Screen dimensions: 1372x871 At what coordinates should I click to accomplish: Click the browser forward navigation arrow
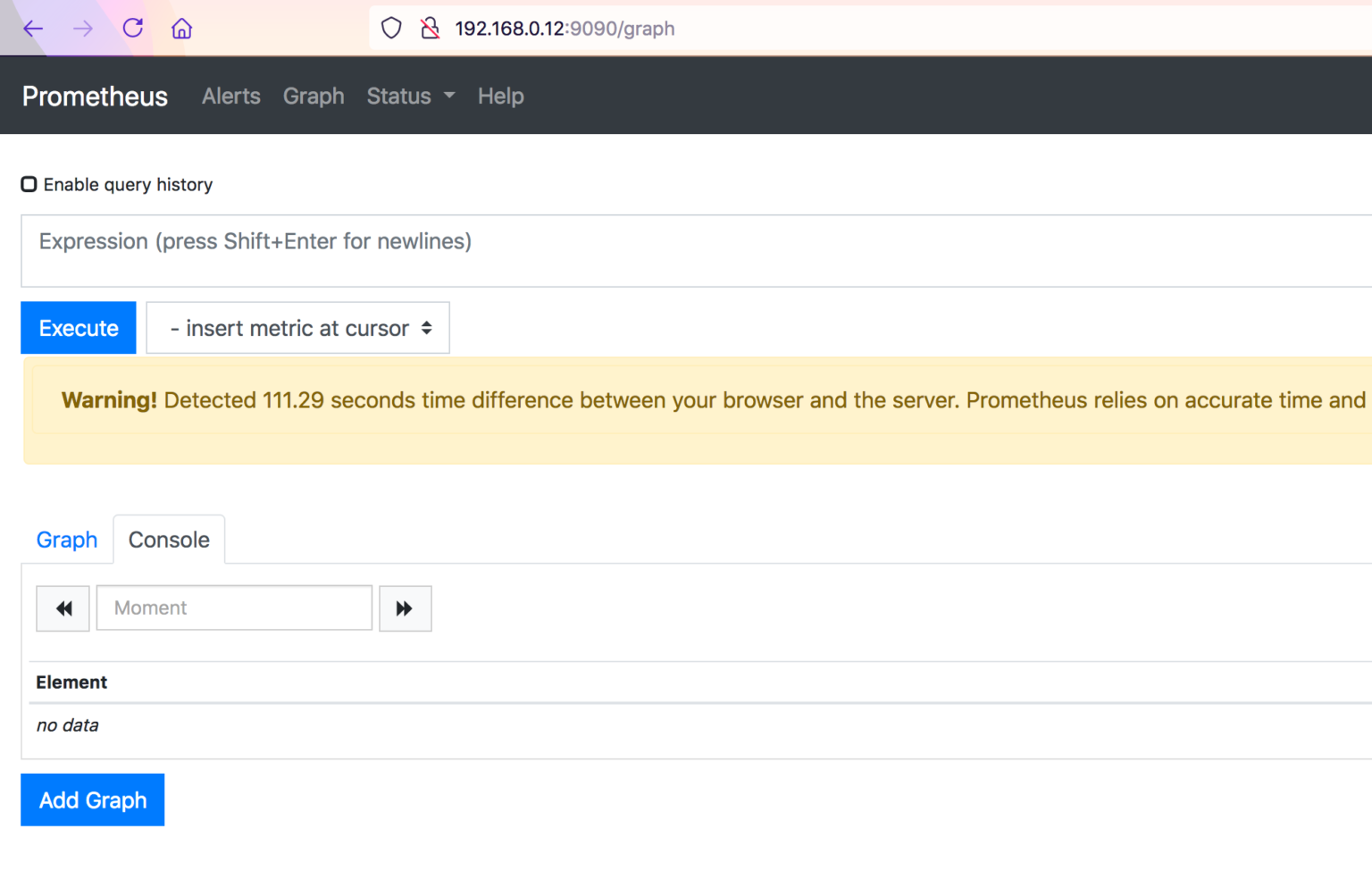point(82,28)
